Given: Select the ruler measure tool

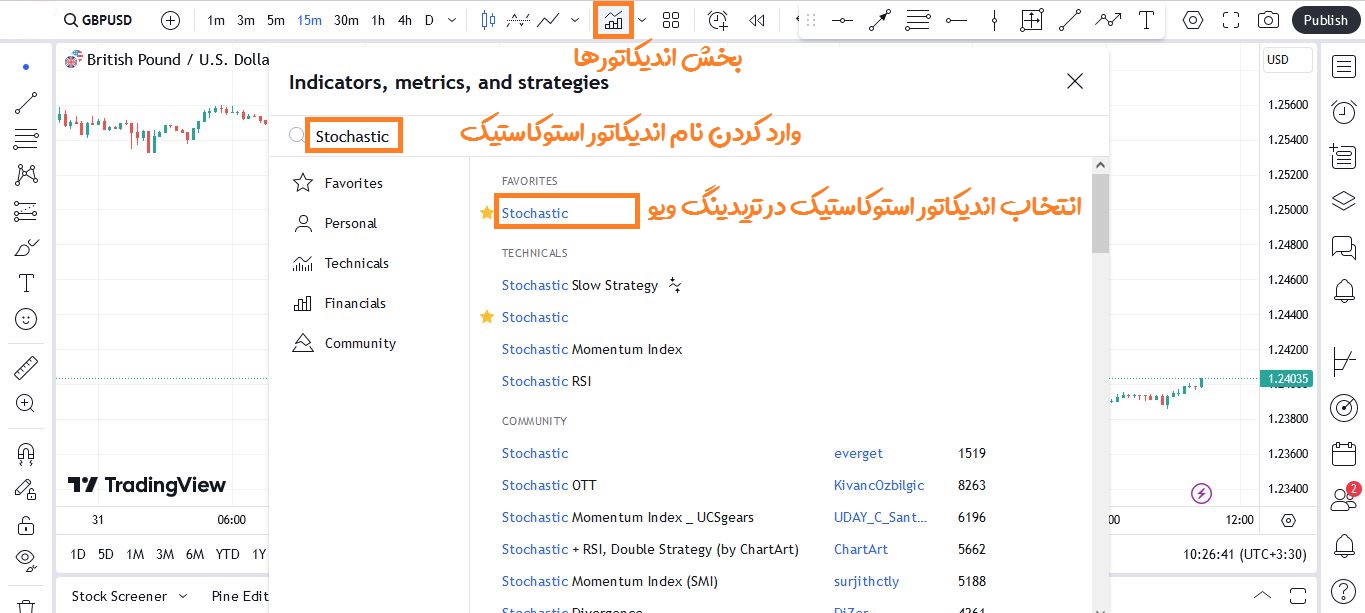Looking at the screenshot, I should click(26, 368).
